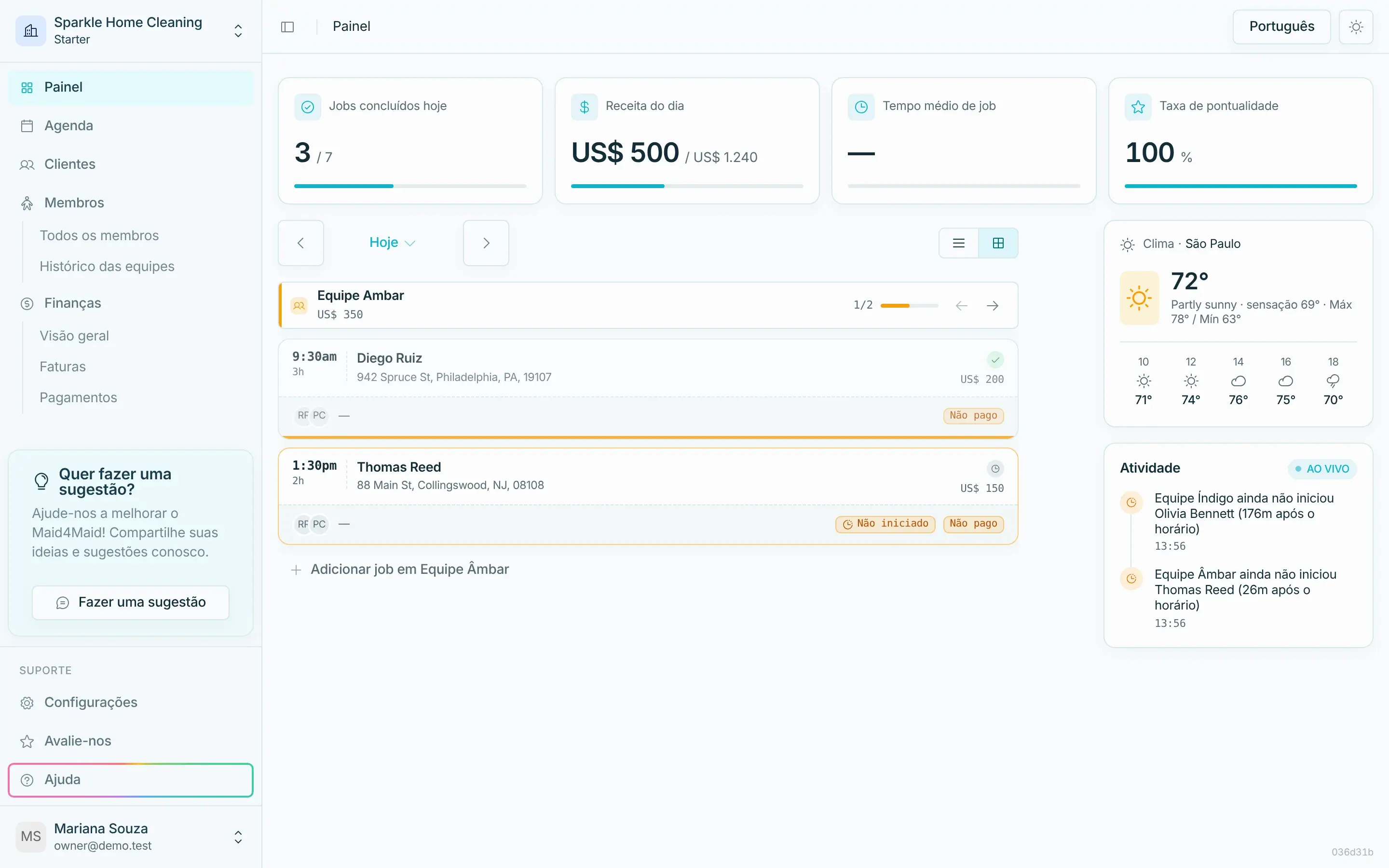This screenshot has width=1389, height=868.
Task: Collapse the sidebar panel toggle icon
Action: tap(287, 27)
